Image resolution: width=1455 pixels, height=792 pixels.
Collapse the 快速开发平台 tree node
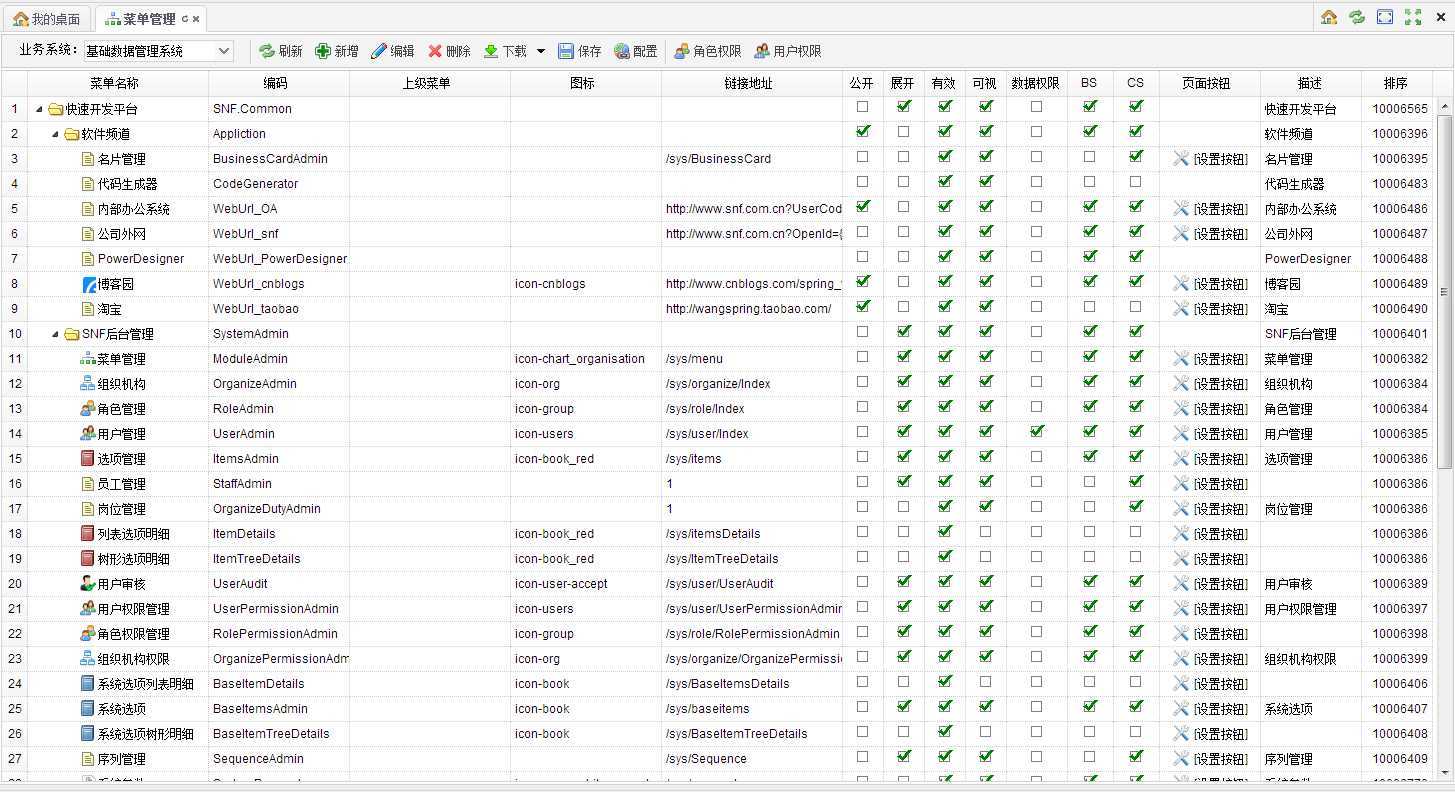click(x=40, y=109)
